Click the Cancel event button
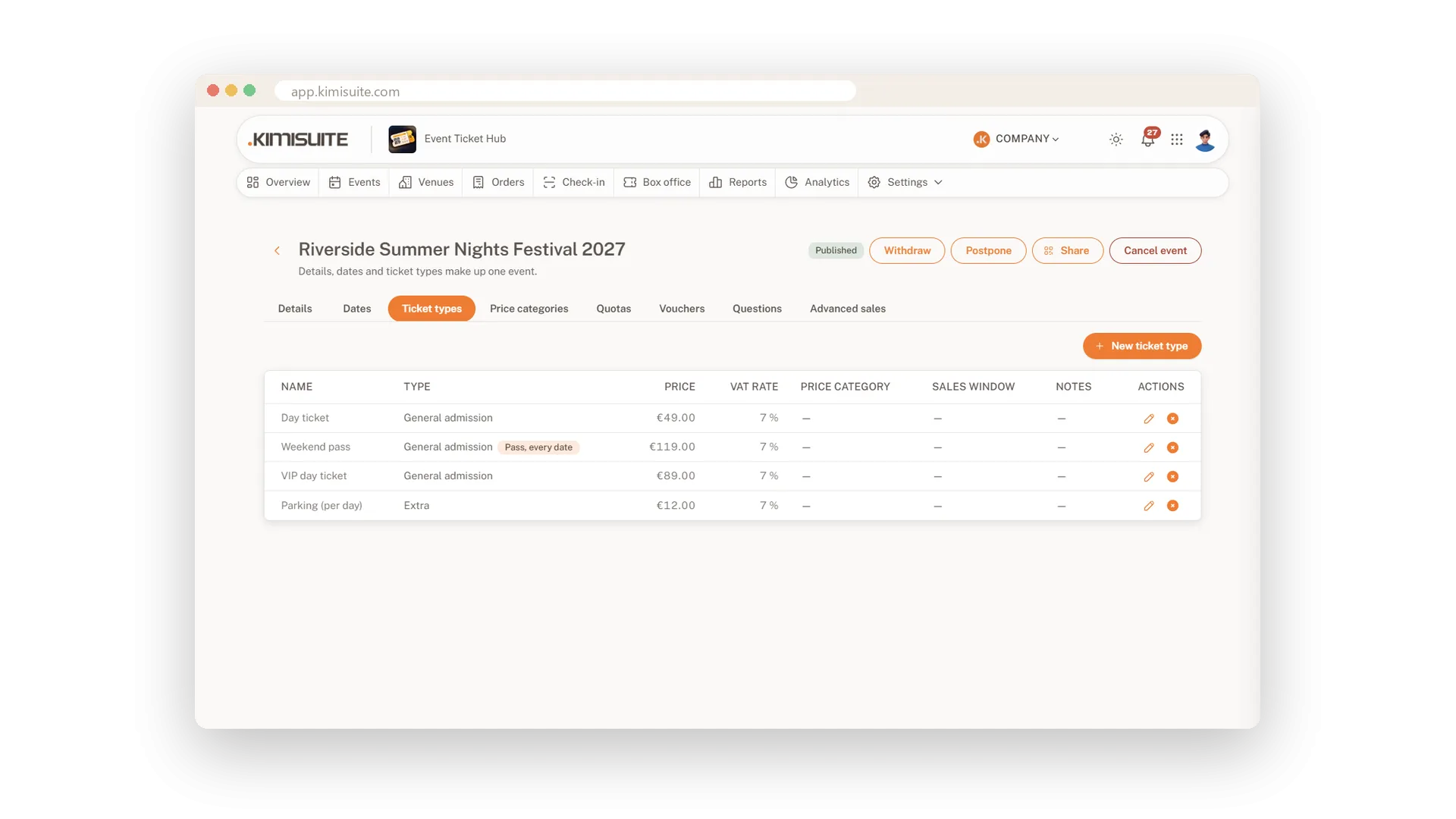This screenshot has height=819, width=1456. (1155, 251)
